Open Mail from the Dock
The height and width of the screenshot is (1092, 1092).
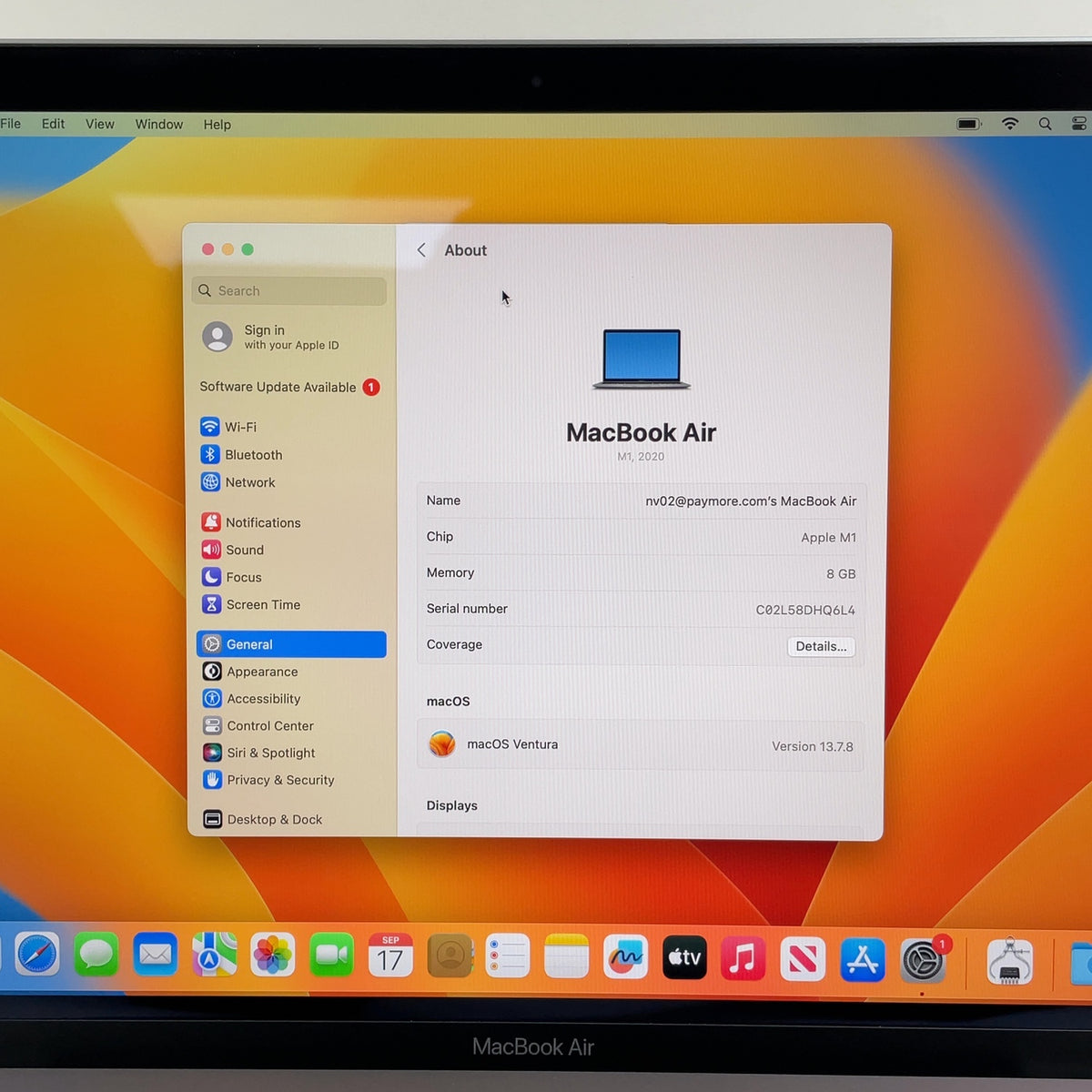pyautogui.click(x=155, y=955)
